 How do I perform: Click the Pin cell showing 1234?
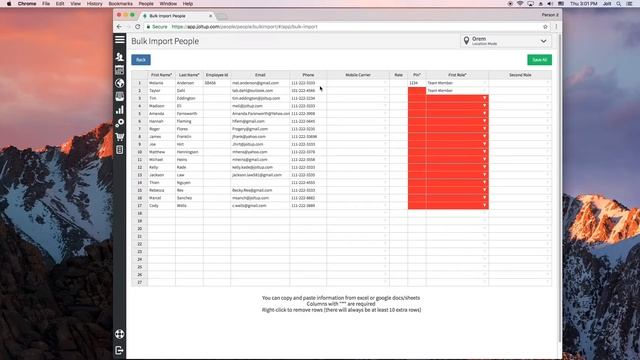click(417, 83)
